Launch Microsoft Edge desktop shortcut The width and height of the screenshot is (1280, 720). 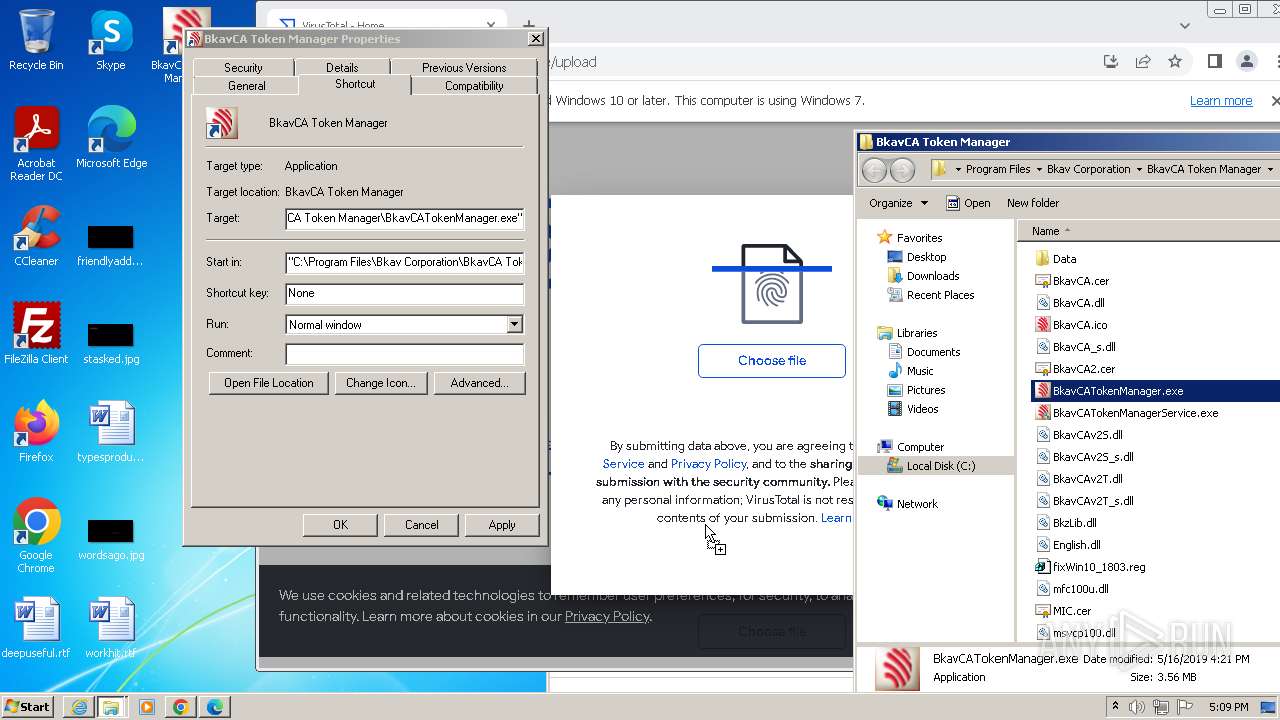111,138
